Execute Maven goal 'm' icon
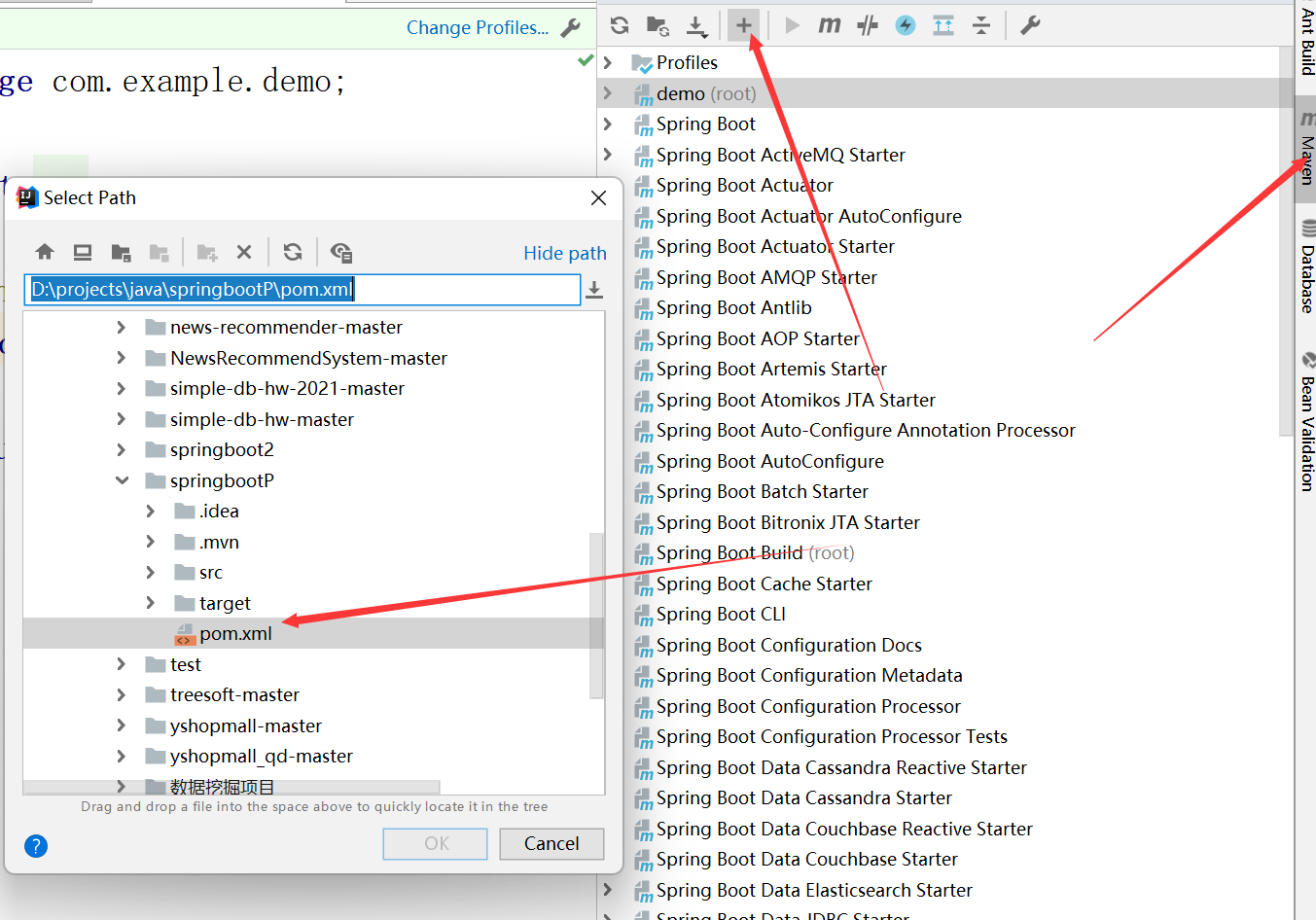1316x920 pixels. click(829, 25)
